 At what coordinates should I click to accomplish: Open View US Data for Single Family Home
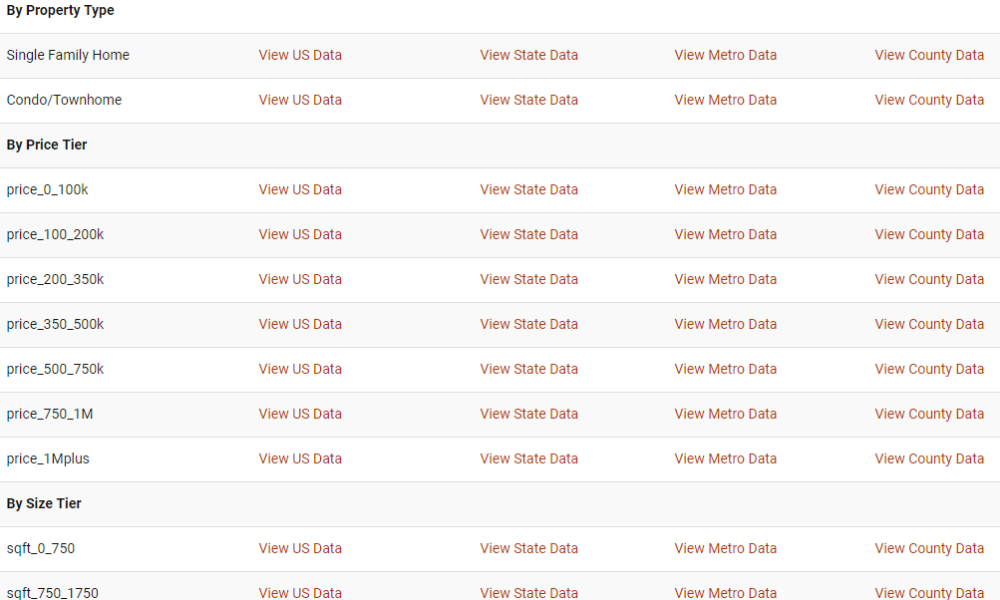[x=300, y=55]
